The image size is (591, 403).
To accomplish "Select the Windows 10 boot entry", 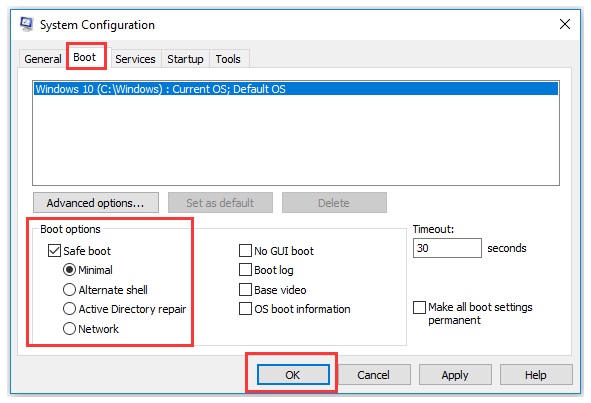I will point(296,89).
